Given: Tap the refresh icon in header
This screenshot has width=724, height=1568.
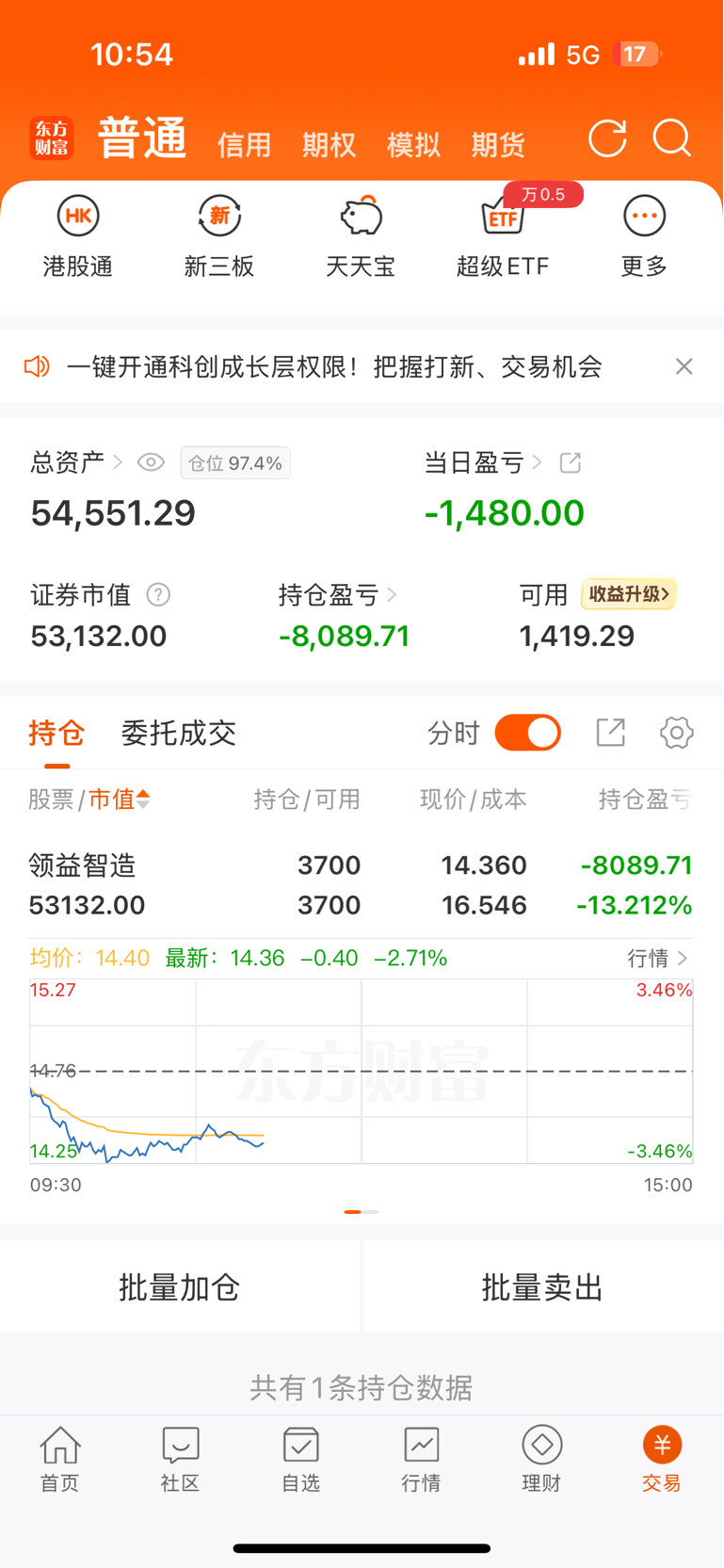Looking at the screenshot, I should point(607,138).
